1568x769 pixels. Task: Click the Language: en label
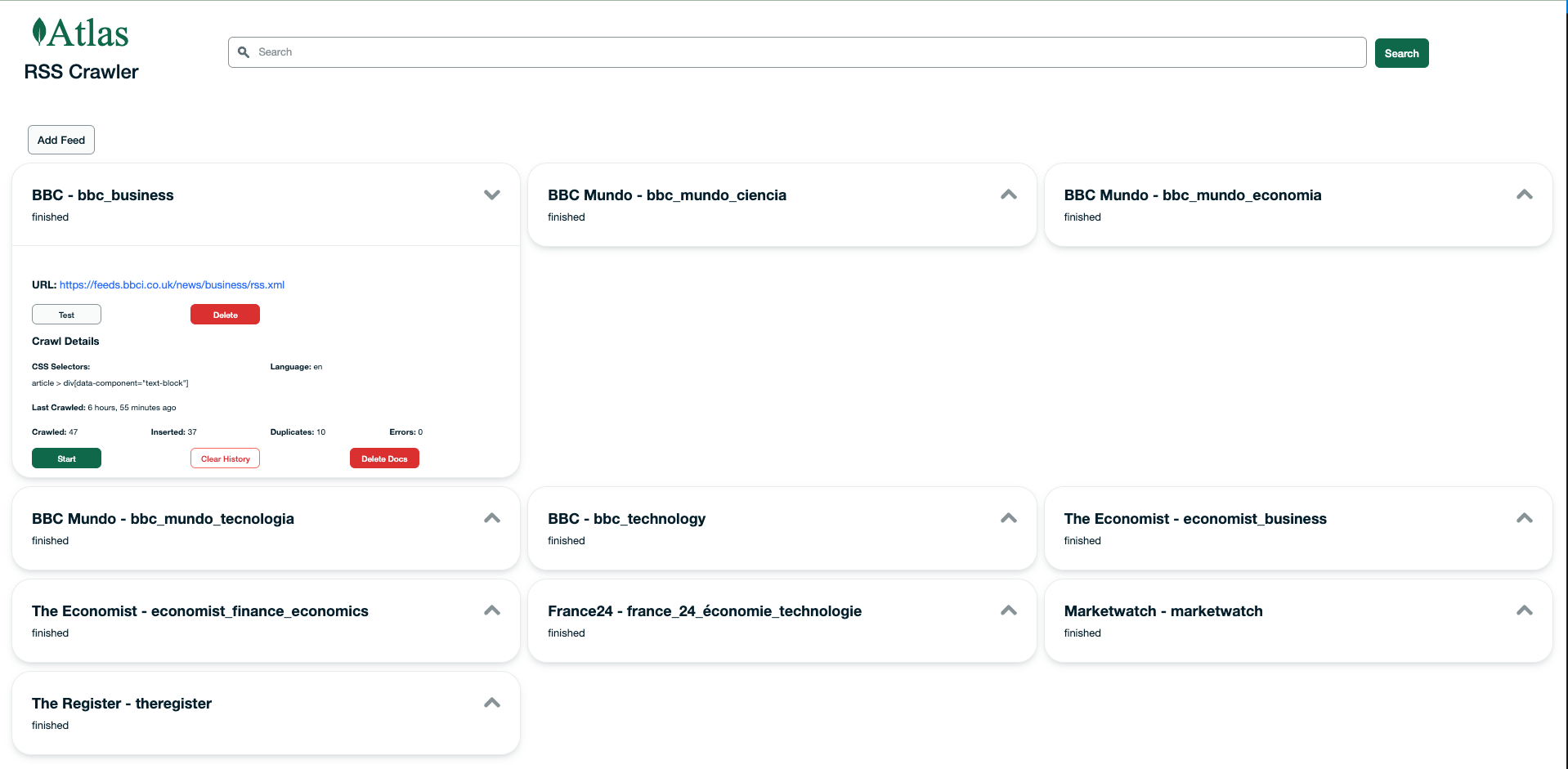[296, 367]
